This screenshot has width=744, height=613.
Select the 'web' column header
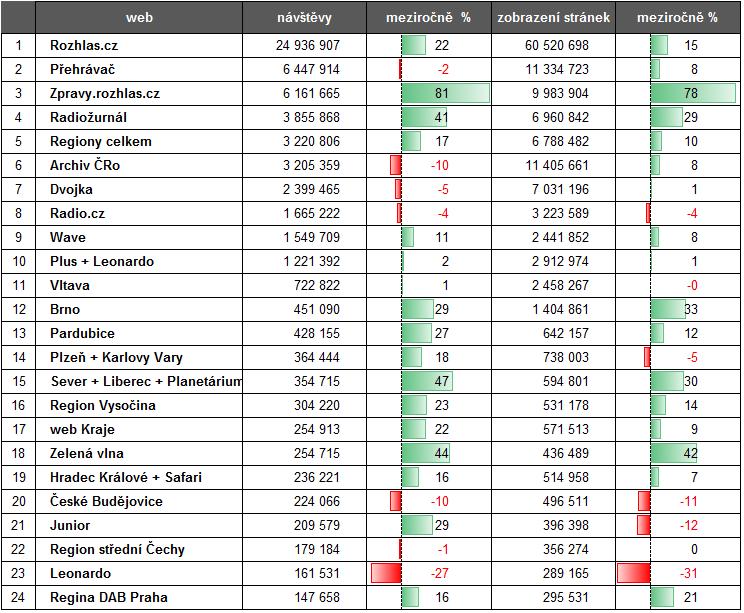point(139,18)
